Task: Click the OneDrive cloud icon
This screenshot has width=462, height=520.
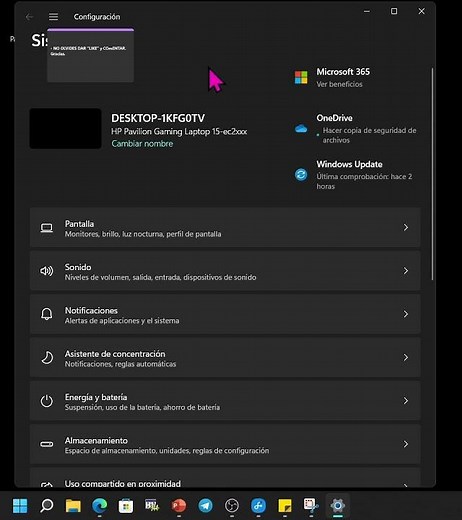Action: pyautogui.click(x=301, y=128)
